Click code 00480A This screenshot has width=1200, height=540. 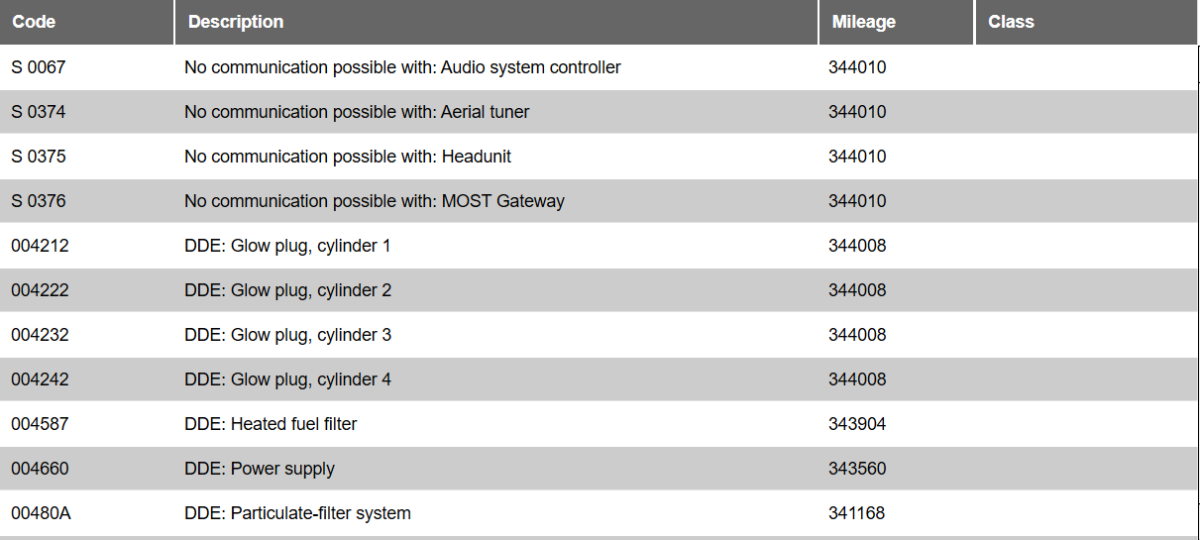[x=41, y=513]
